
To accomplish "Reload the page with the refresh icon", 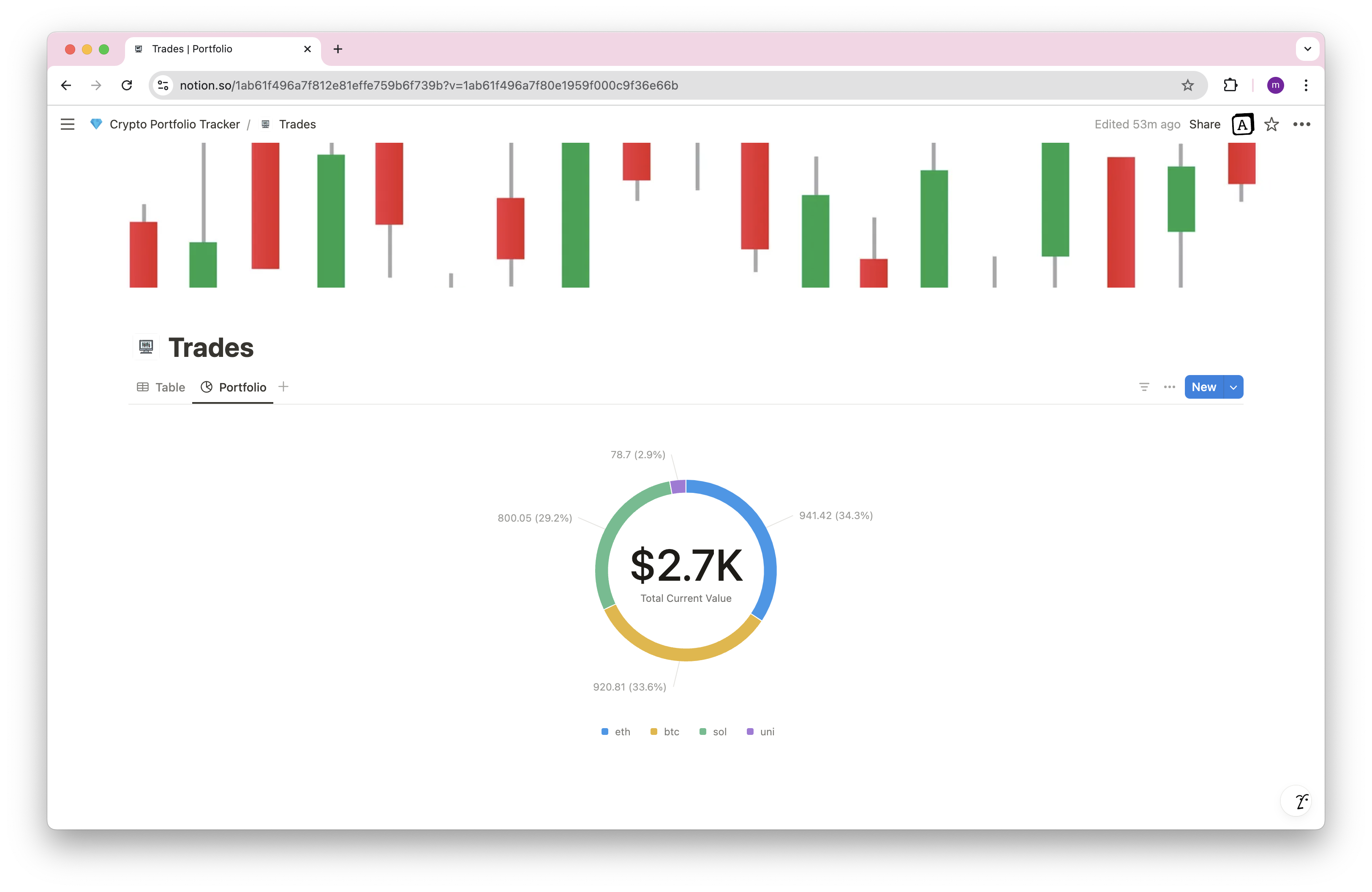I will [127, 85].
